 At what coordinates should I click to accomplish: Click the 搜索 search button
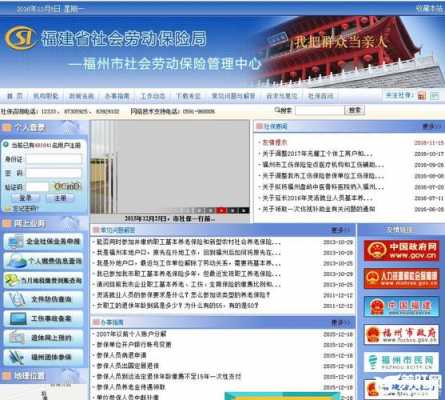tap(355, 110)
